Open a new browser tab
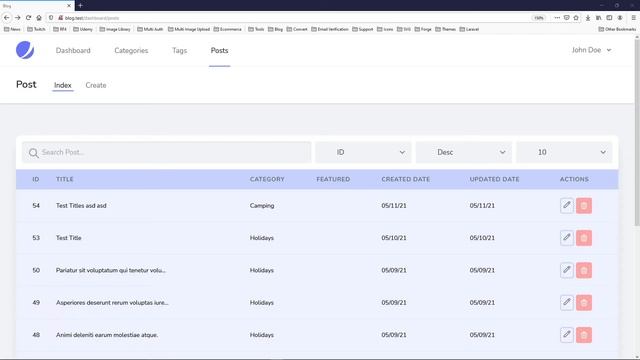Viewport: 640px width, 360px height. (x=80, y=5)
